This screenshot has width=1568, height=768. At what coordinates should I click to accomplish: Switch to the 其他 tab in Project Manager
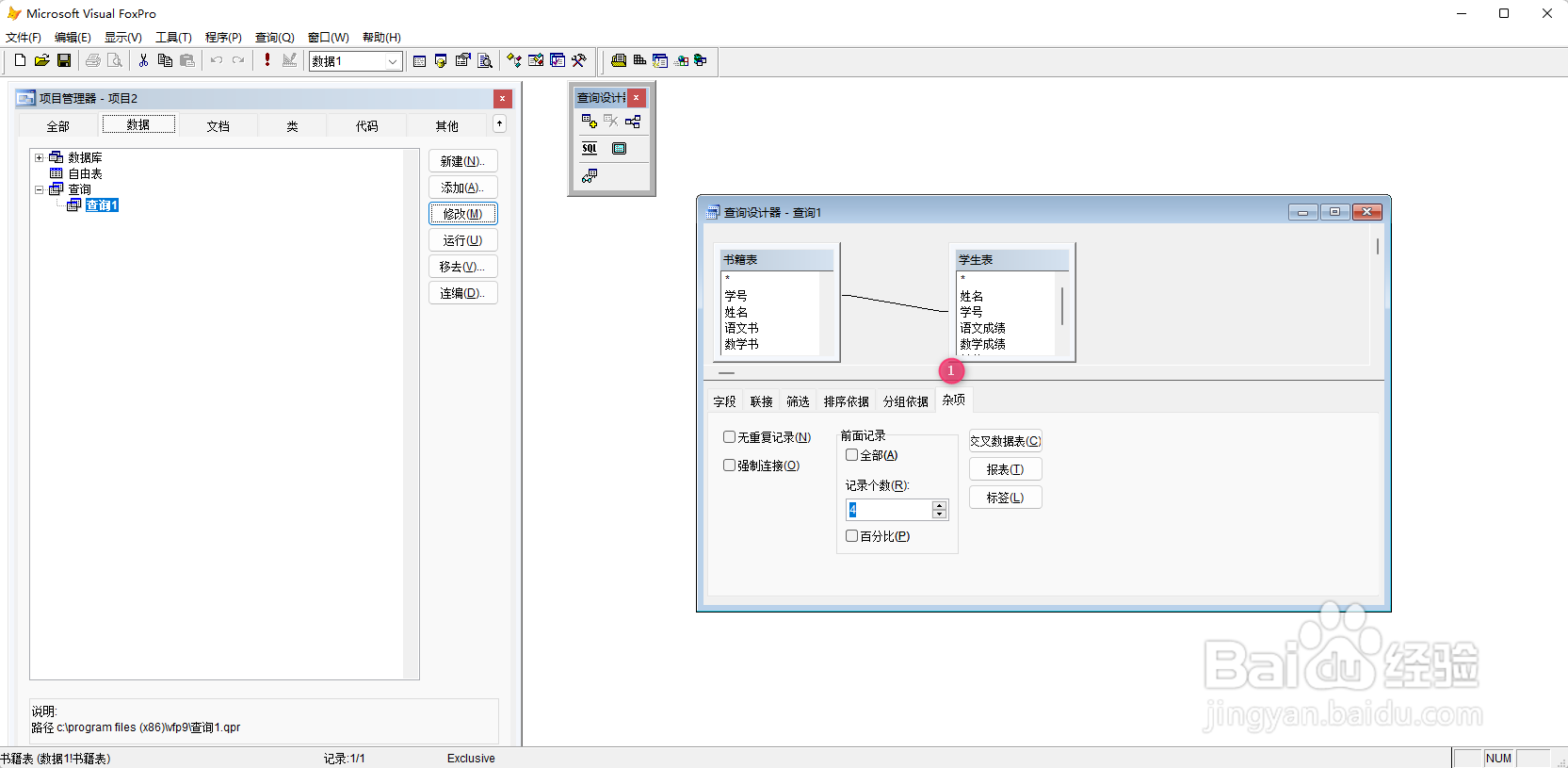pos(447,126)
